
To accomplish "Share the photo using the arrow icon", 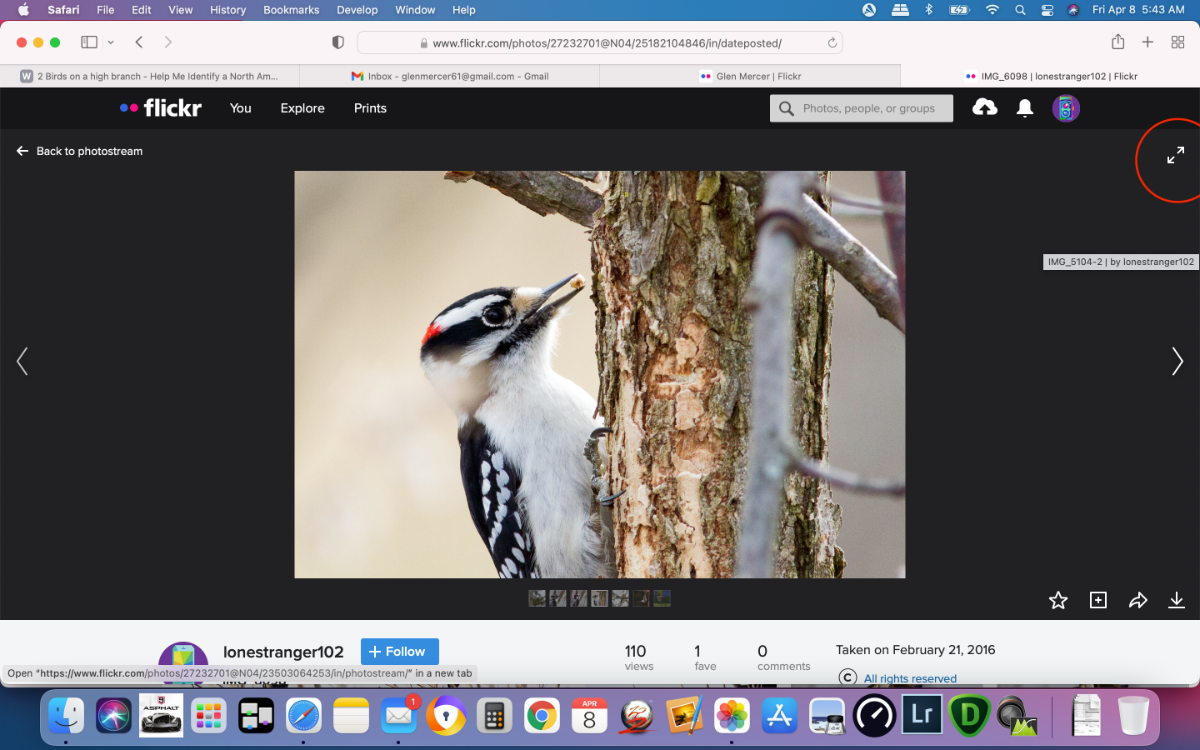I will tap(1138, 600).
